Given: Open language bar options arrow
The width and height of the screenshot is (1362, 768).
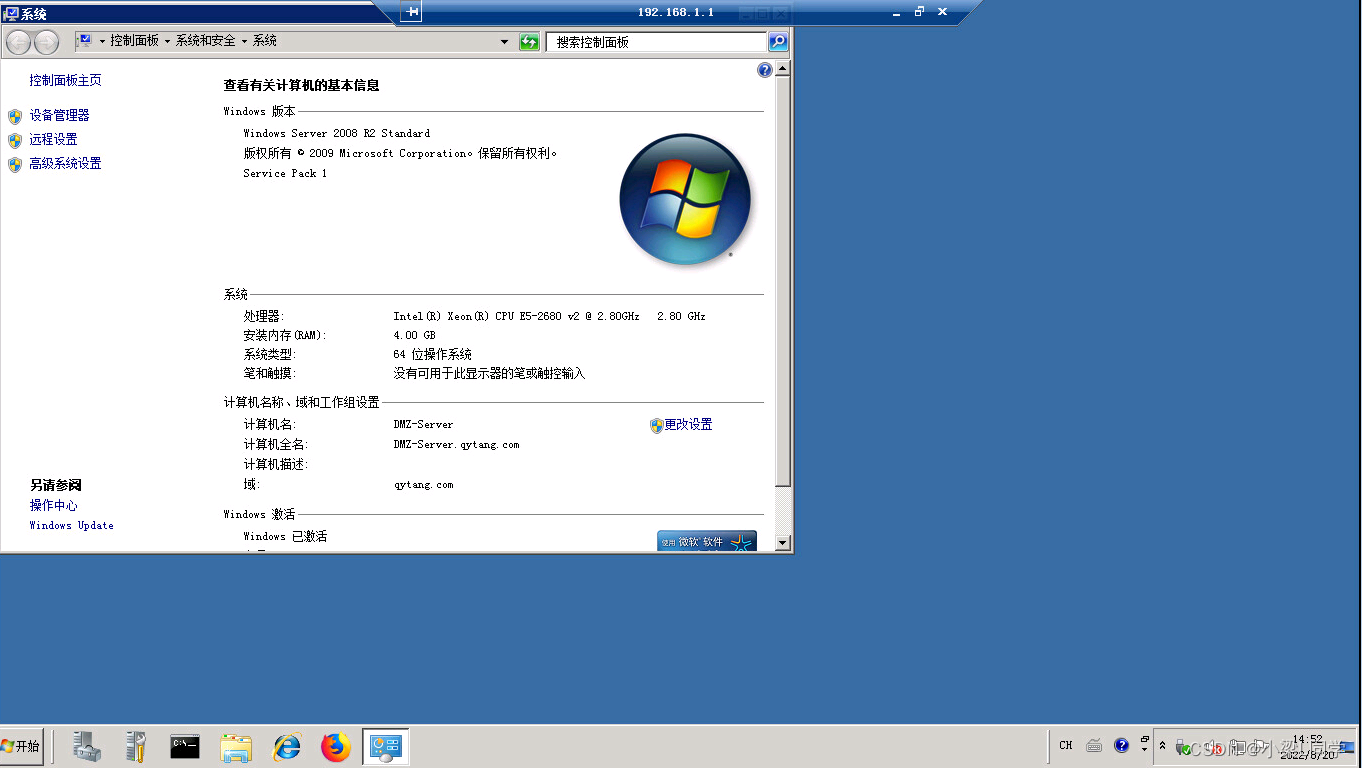Looking at the screenshot, I should click(1145, 750).
